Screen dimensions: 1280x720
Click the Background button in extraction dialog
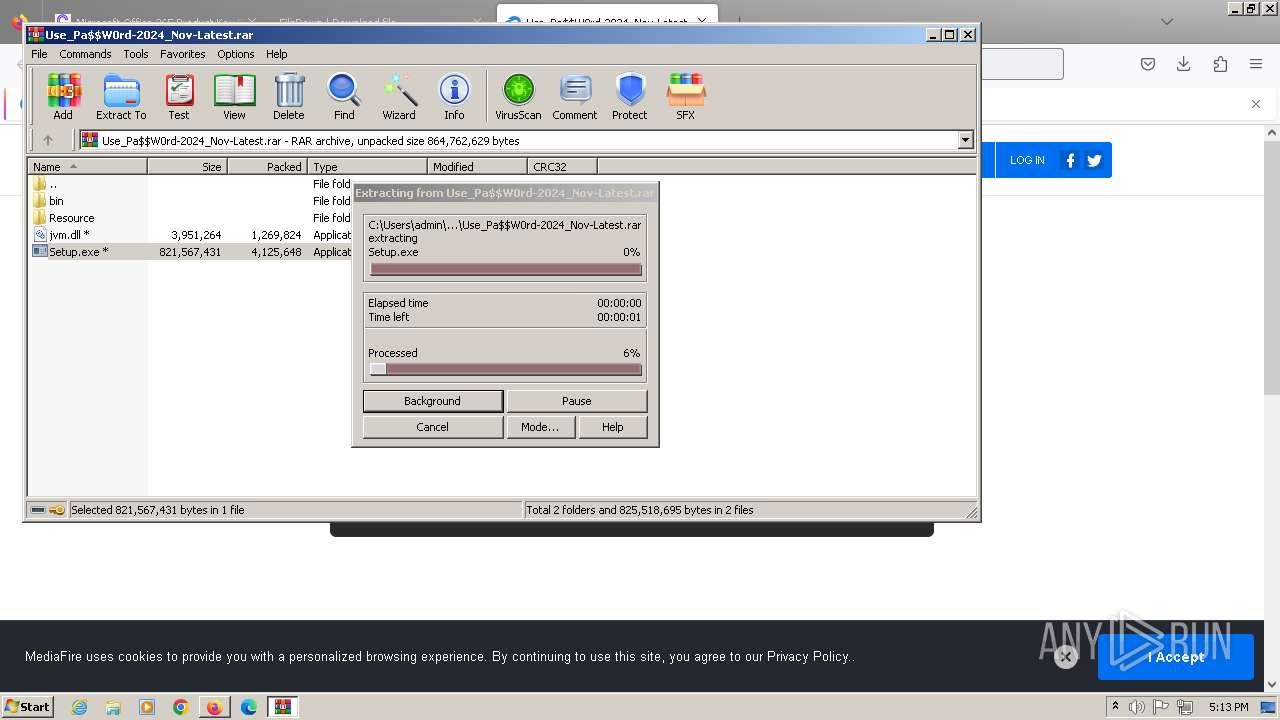pyautogui.click(x=432, y=401)
